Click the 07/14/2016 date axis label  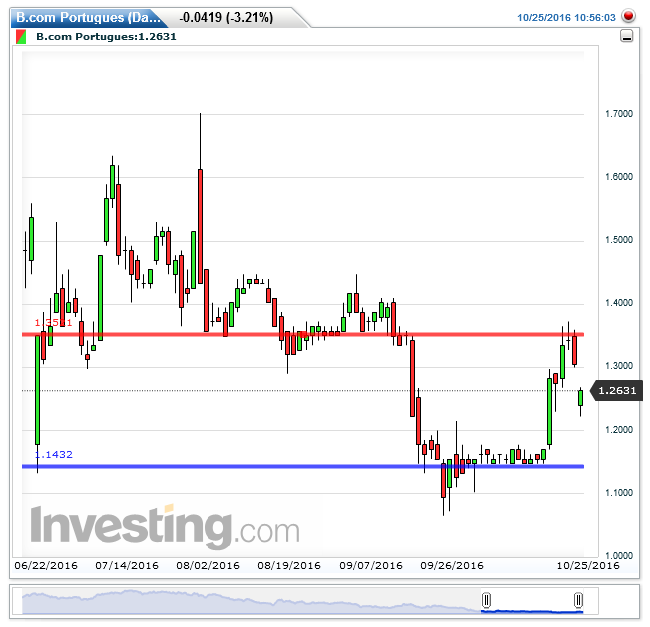click(127, 566)
